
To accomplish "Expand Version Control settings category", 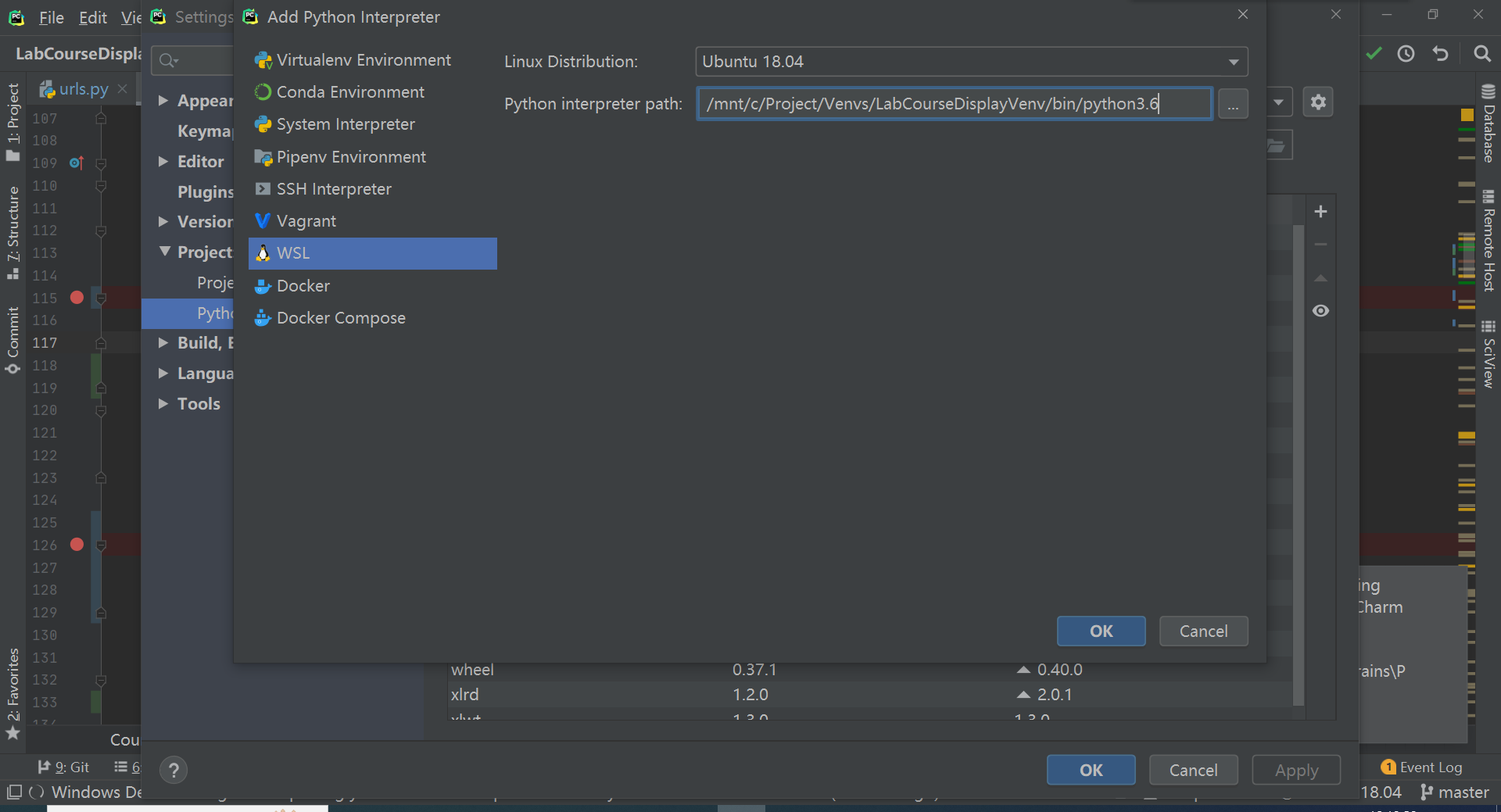I will pos(163,221).
